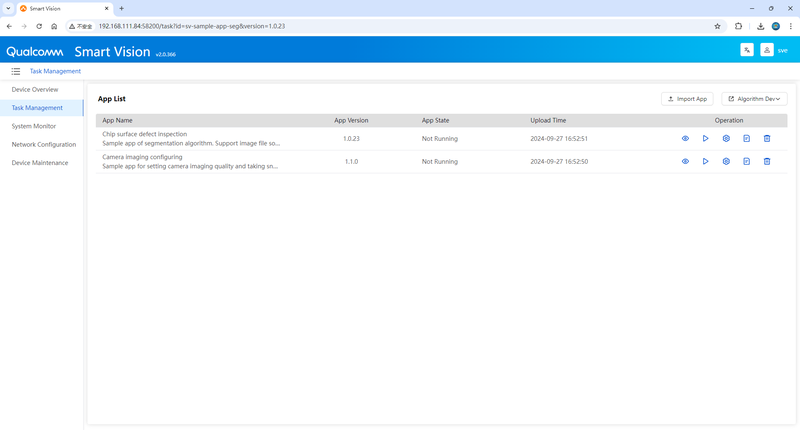This screenshot has height=430, width=800.
Task: Select the Camera imaging configuring name
Action: pyautogui.click(x=142, y=157)
